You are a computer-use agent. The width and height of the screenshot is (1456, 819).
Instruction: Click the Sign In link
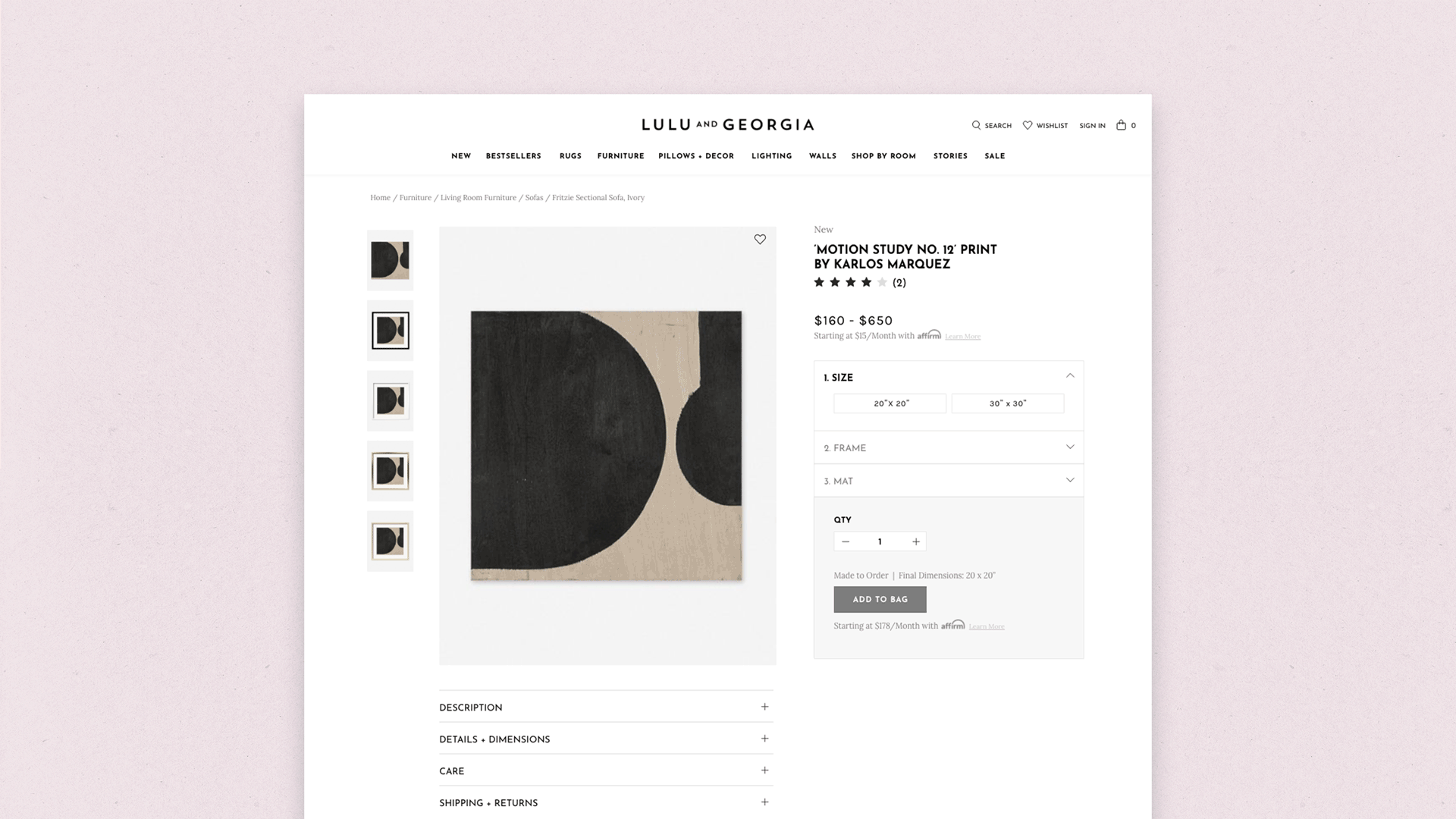(1092, 126)
